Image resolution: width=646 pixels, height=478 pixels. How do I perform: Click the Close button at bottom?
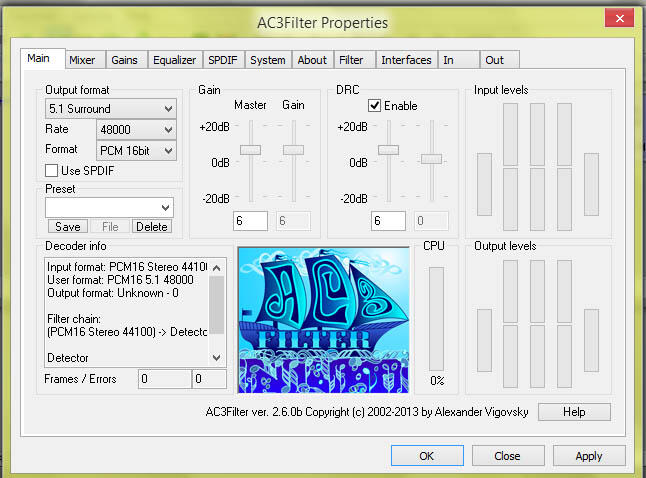pyautogui.click(x=508, y=456)
